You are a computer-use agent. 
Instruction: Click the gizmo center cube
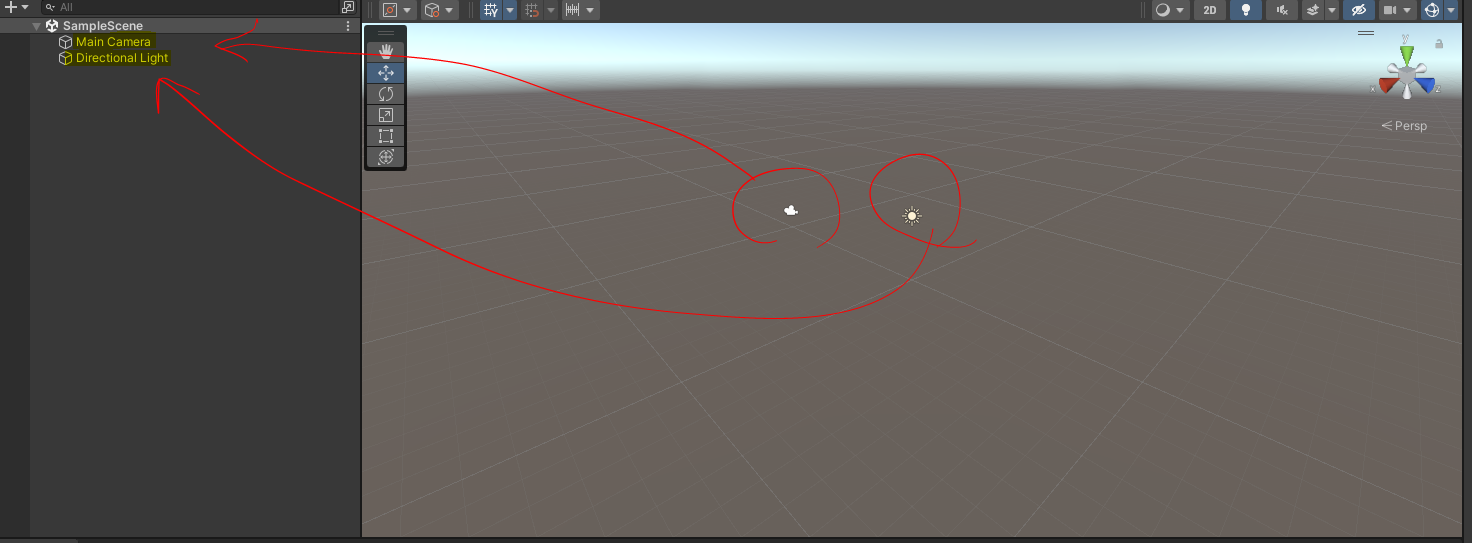click(1407, 75)
